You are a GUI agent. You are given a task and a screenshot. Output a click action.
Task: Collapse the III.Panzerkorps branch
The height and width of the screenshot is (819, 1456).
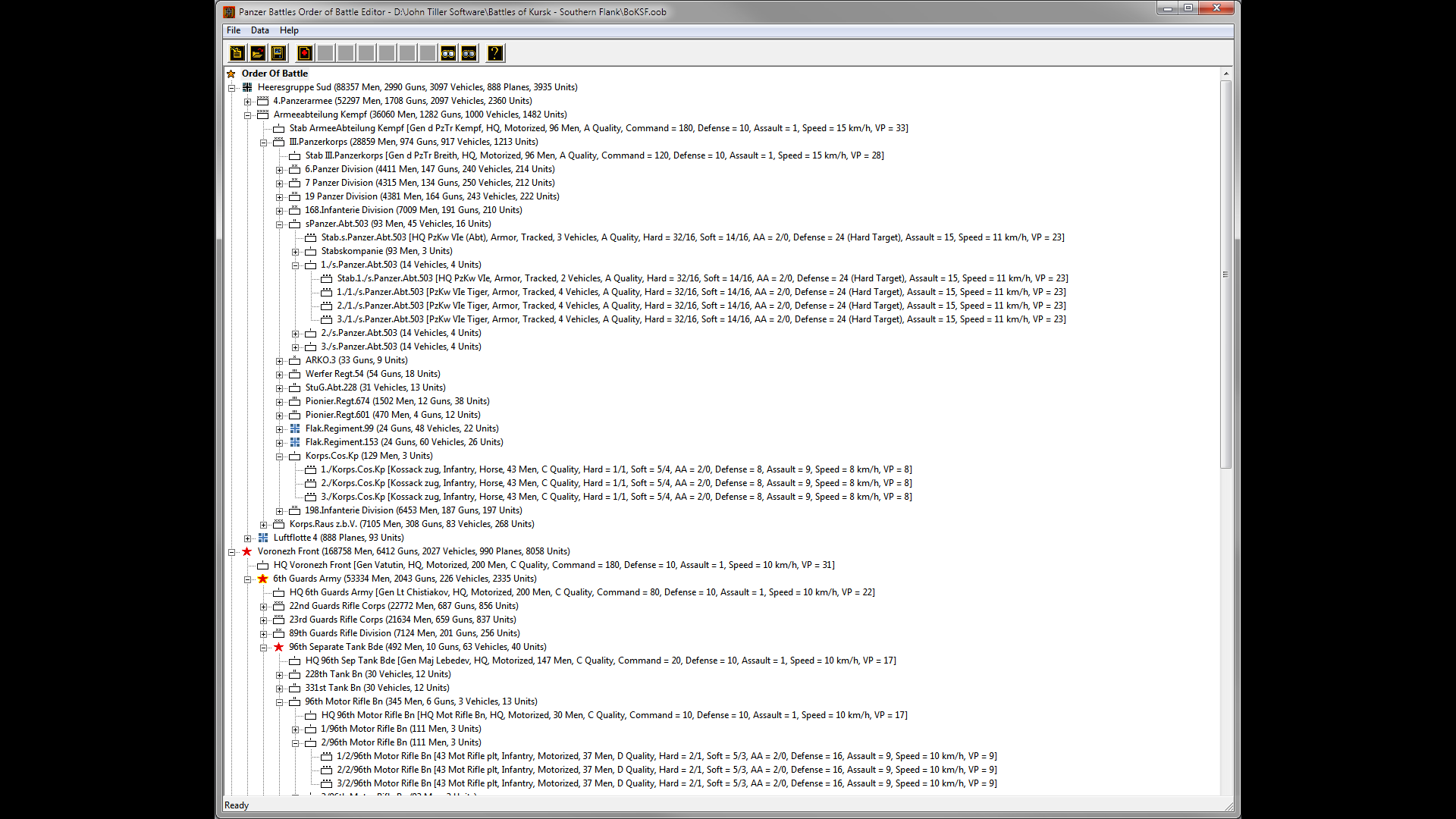point(264,143)
